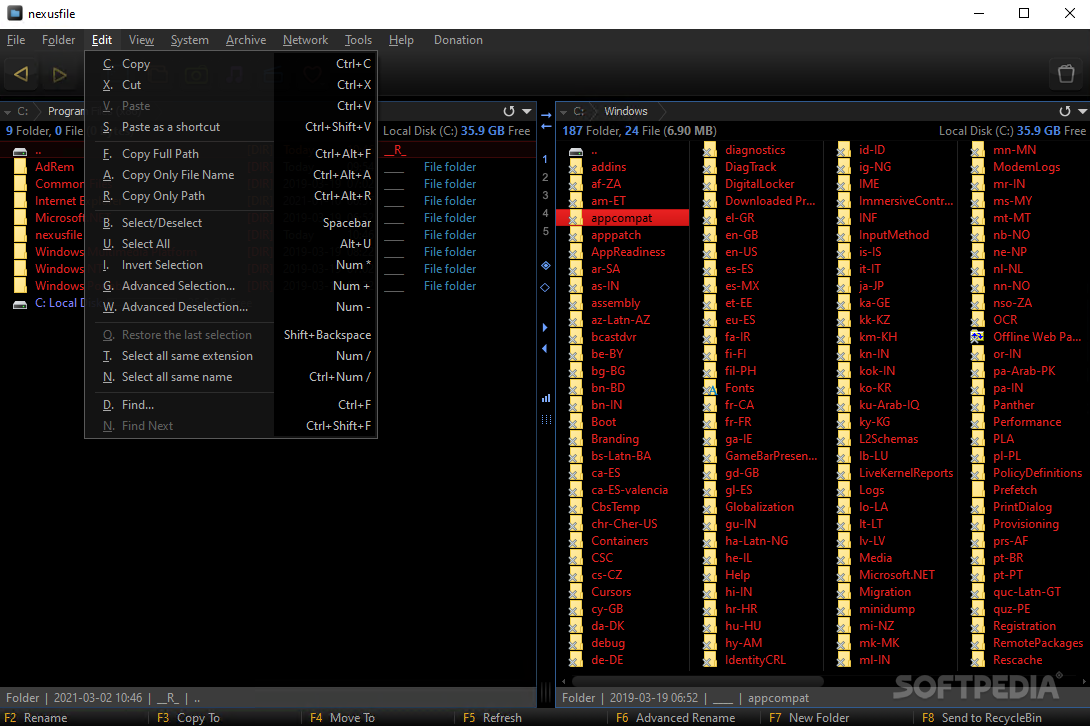Click F3 Copy To button
Screen dimensions: 1090x726
(188, 718)
